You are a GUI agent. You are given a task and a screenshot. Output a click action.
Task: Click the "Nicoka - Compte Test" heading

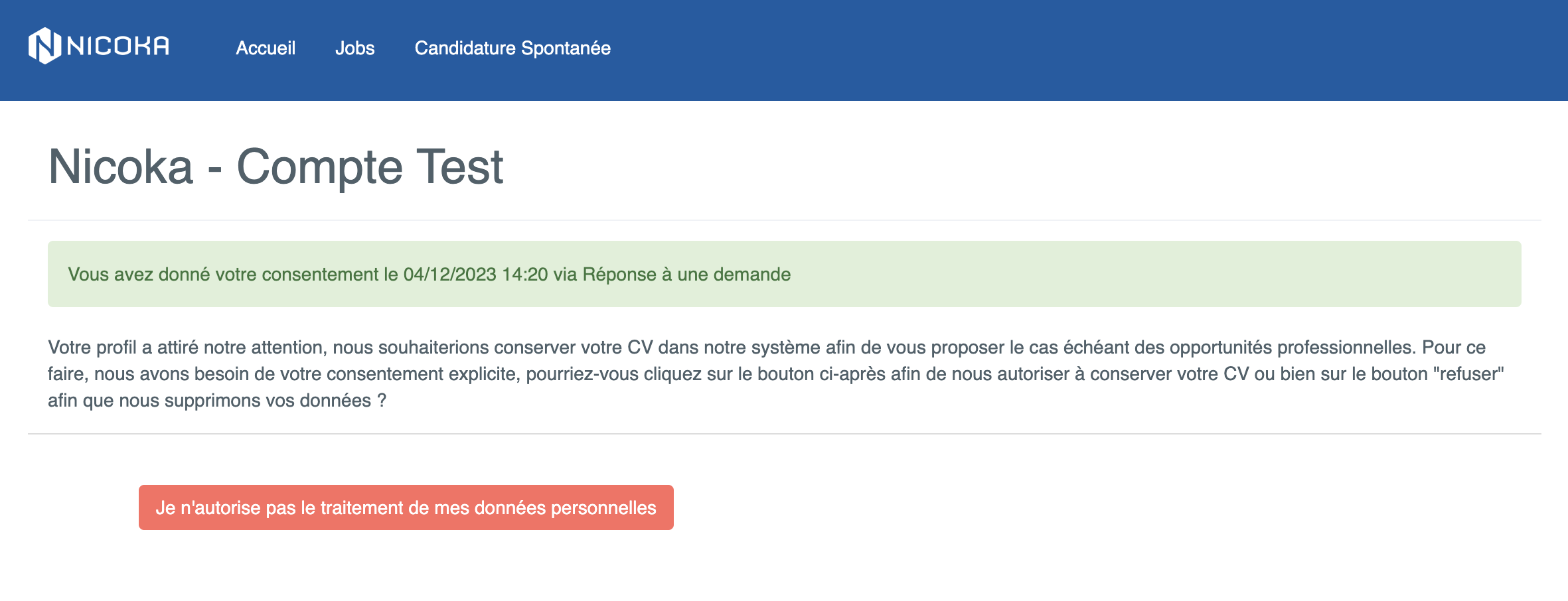coord(275,166)
